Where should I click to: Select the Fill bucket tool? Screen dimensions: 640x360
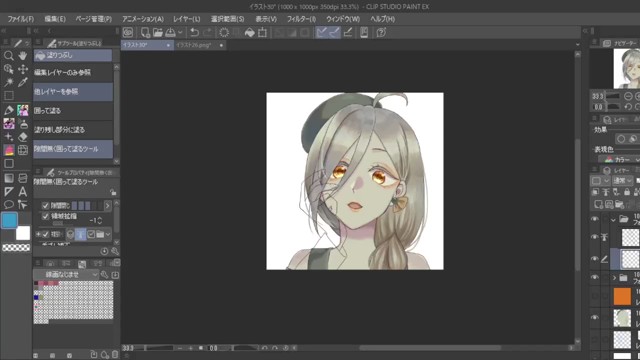(x=9, y=150)
